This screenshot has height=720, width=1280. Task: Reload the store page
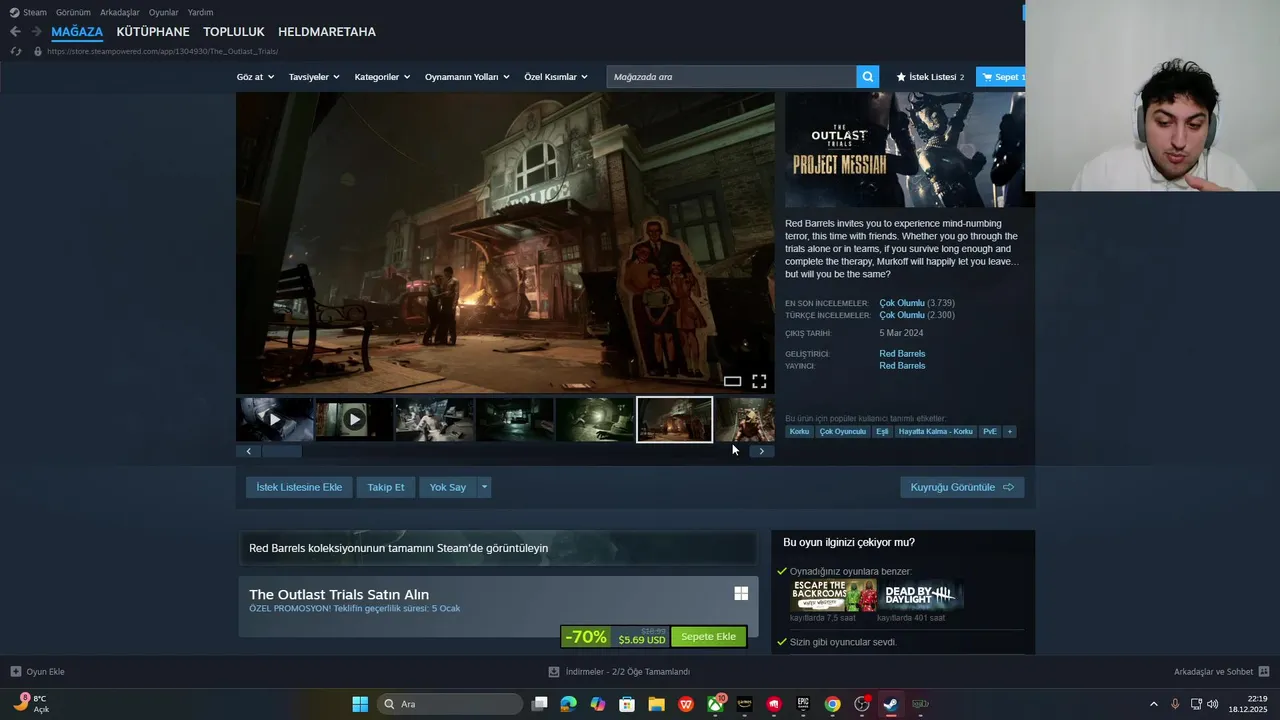(16, 51)
